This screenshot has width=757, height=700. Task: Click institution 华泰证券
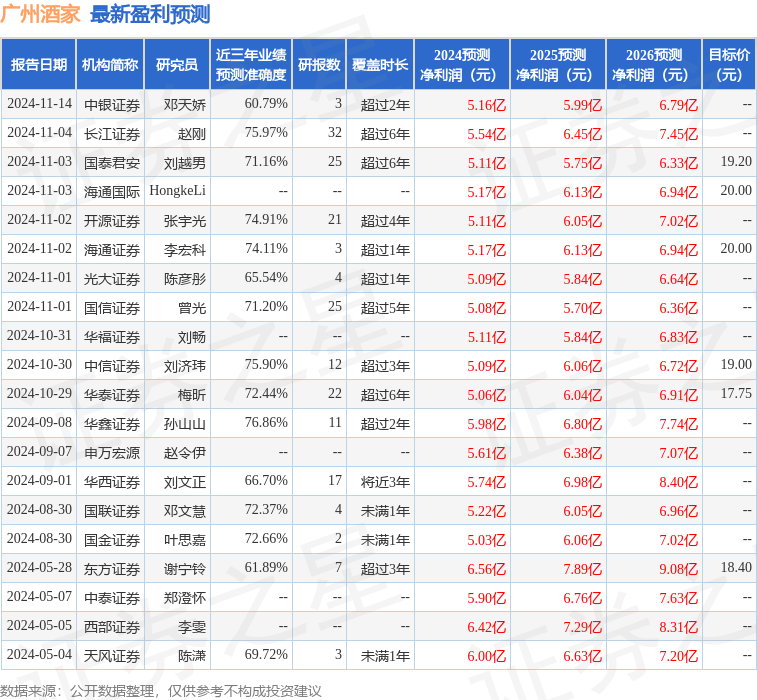click(x=112, y=394)
